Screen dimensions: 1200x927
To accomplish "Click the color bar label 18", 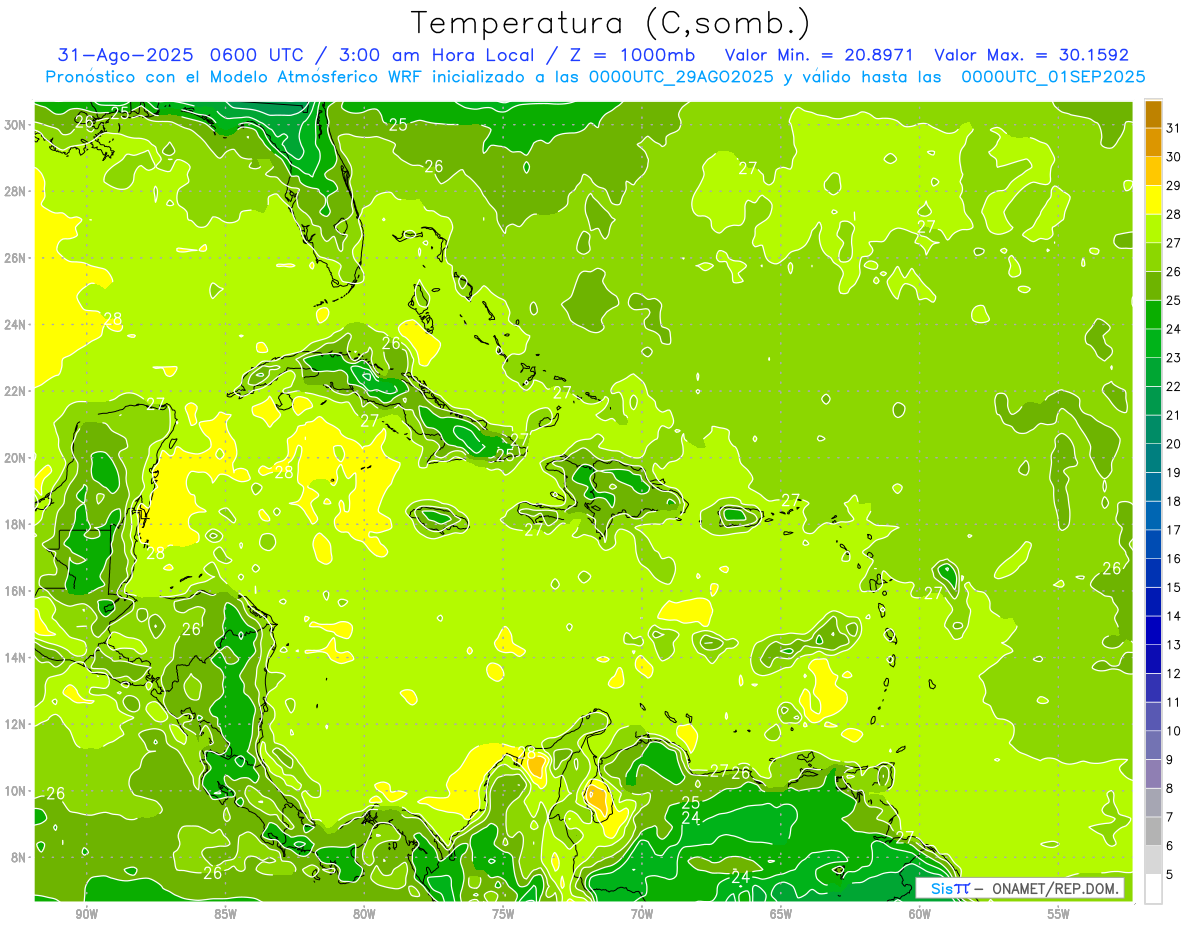I will pyautogui.click(x=1174, y=501).
